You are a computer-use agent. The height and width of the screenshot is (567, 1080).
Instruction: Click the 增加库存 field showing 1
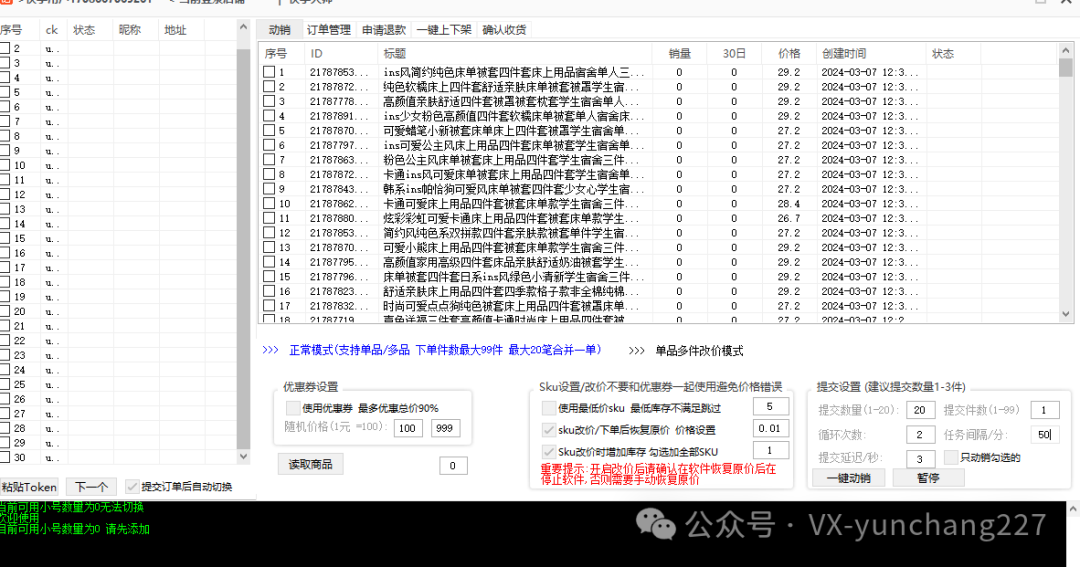(770, 451)
